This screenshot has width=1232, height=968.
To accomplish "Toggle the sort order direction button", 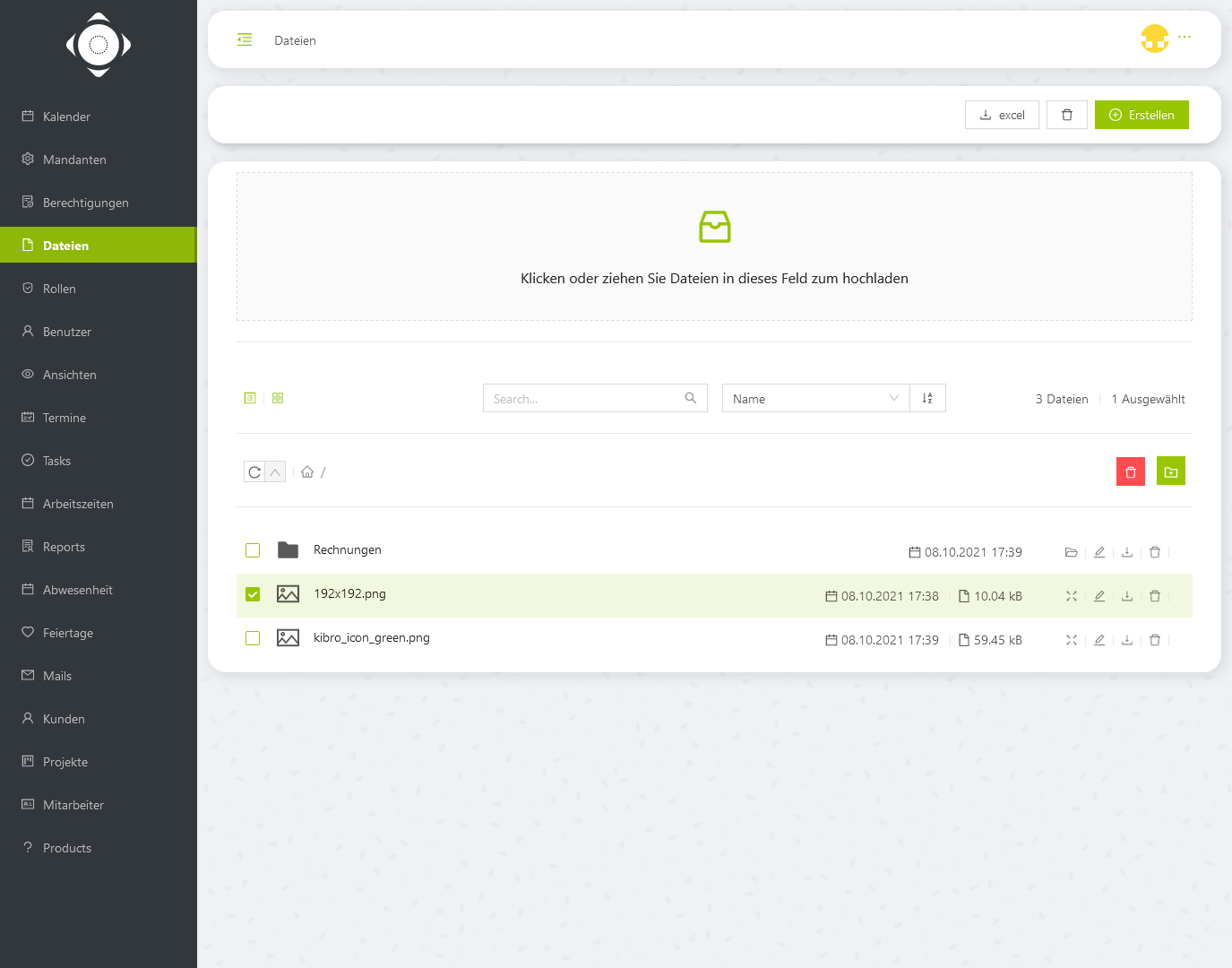I will coord(927,399).
